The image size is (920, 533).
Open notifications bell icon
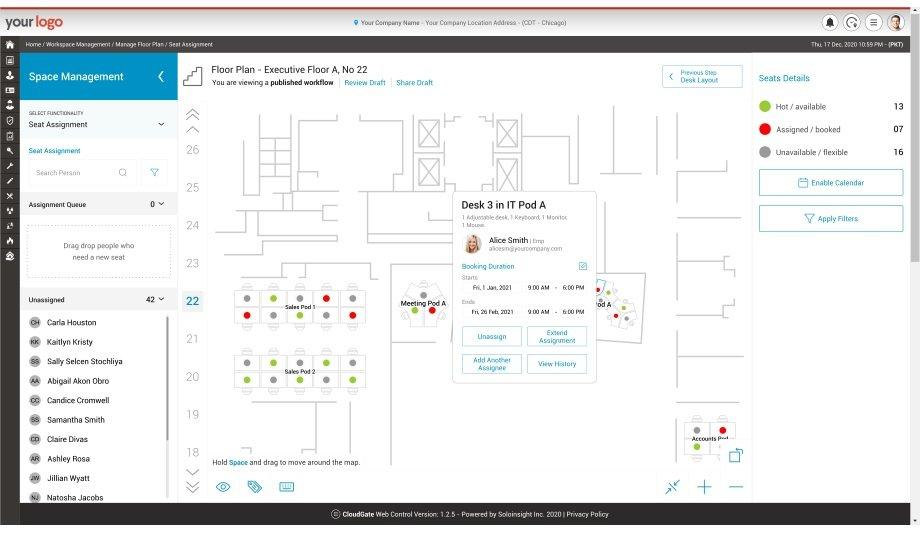pos(830,22)
